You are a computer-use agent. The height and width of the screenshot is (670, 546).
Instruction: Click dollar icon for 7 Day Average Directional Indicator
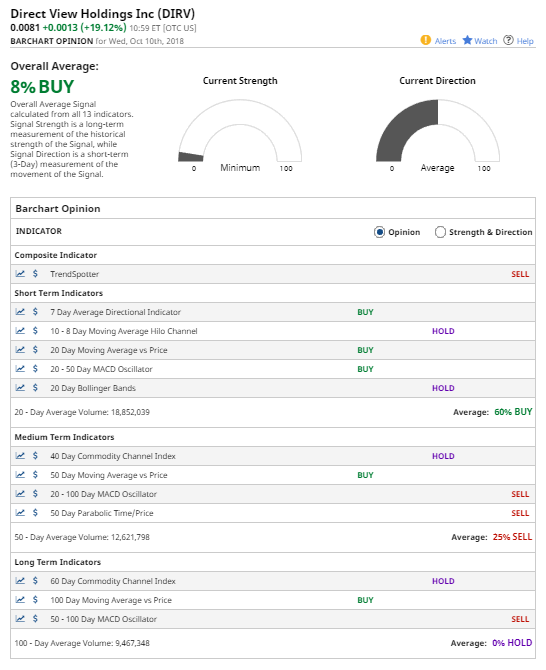coord(35,311)
